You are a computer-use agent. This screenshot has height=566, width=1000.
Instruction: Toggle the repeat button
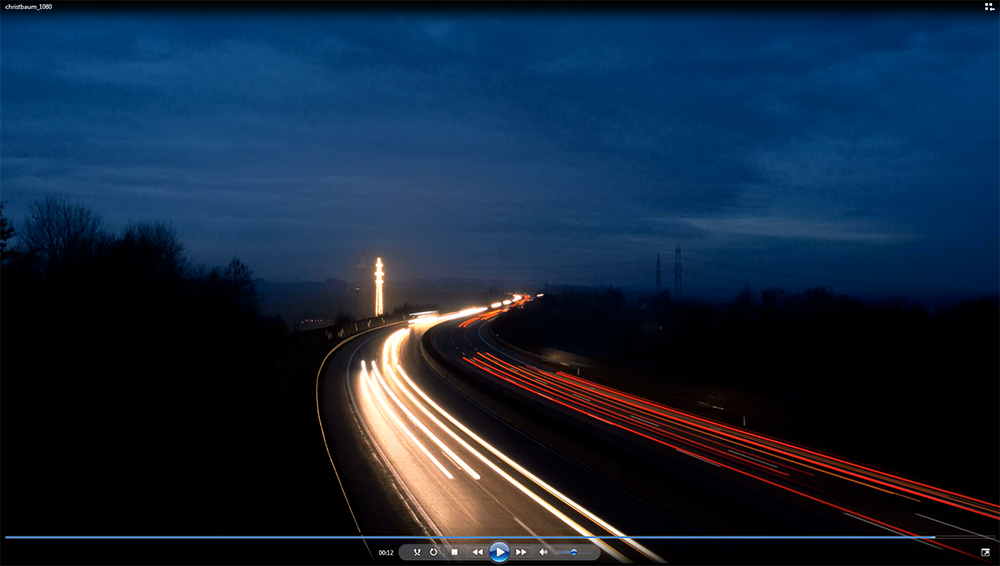point(434,552)
